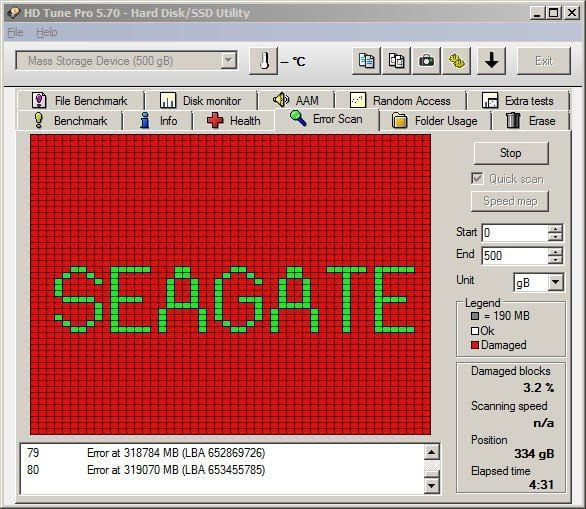The height and width of the screenshot is (509, 586).
Task: Click the thermometer temperature icon
Action: click(x=263, y=61)
